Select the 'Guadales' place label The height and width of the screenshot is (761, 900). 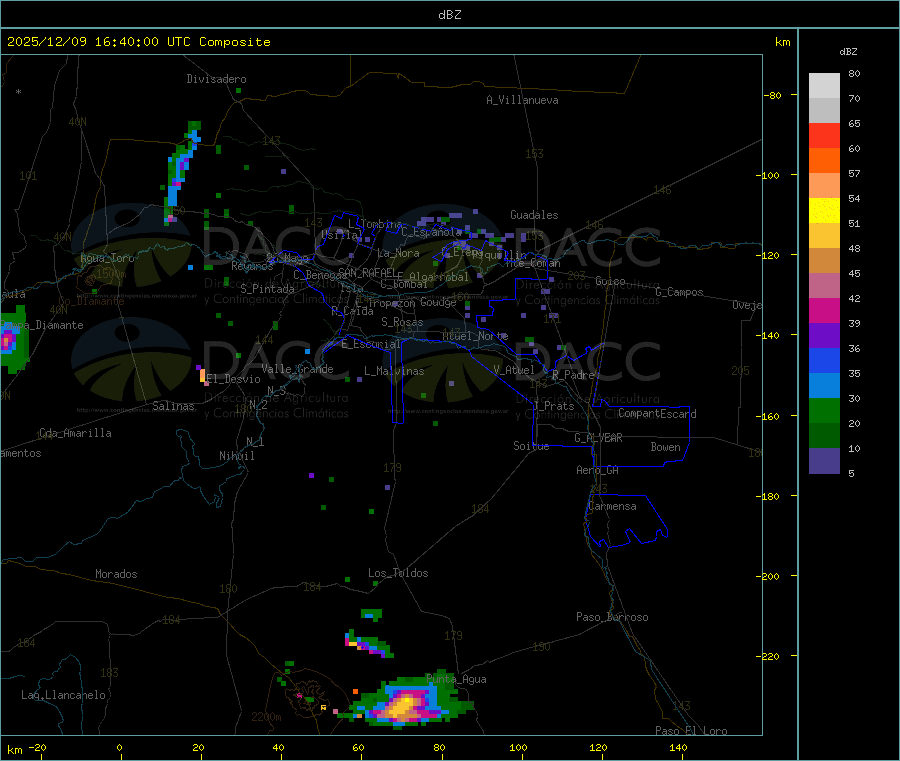[x=534, y=215]
